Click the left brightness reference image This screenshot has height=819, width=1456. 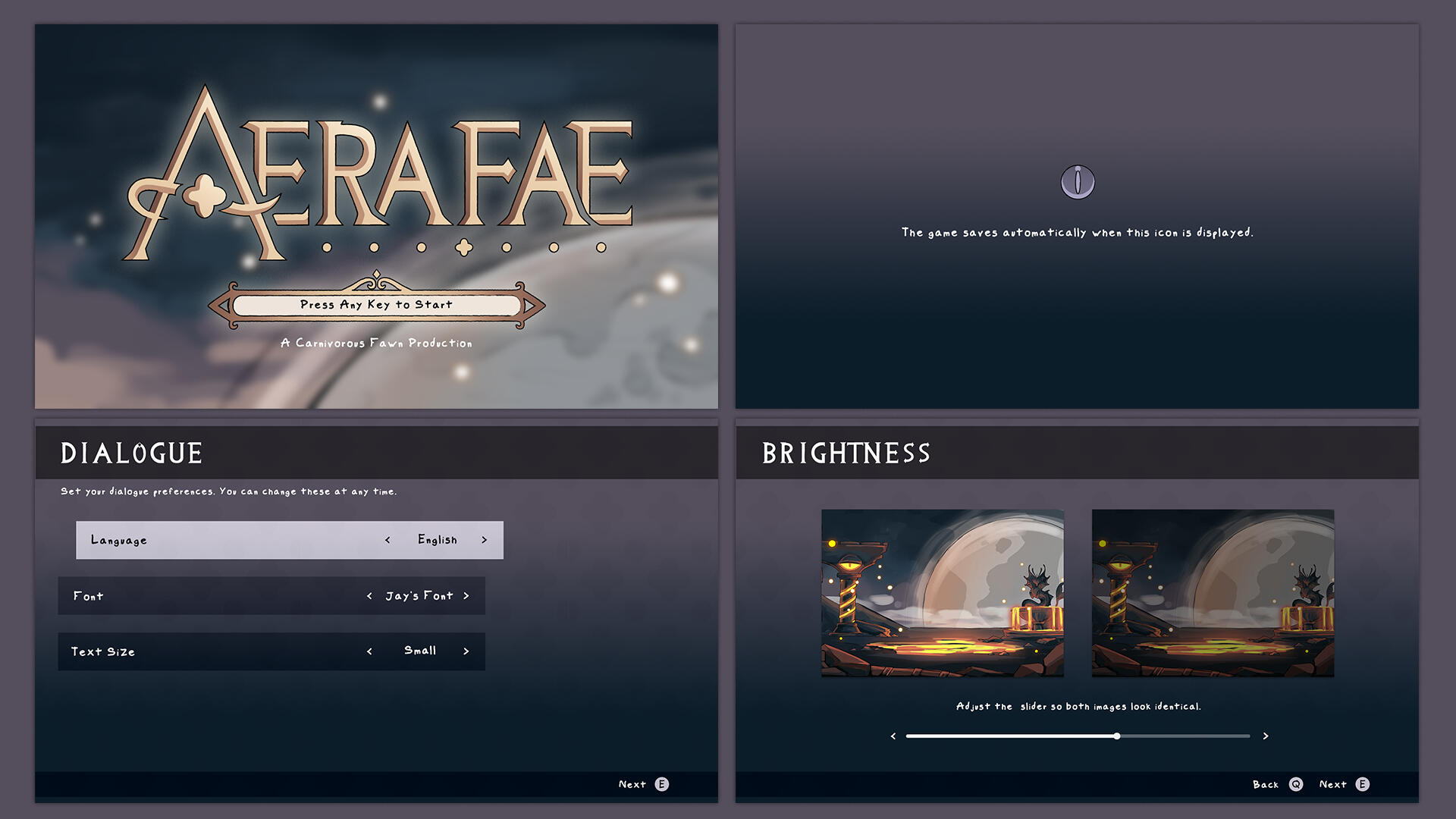943,593
